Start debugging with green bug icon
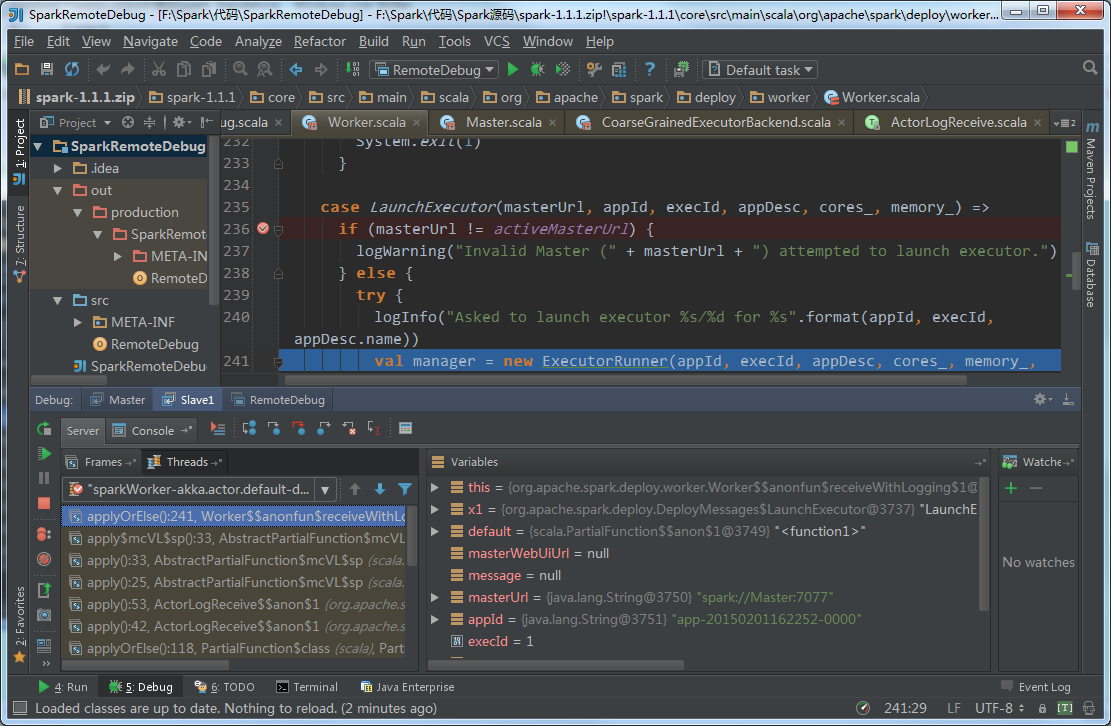 [538, 69]
